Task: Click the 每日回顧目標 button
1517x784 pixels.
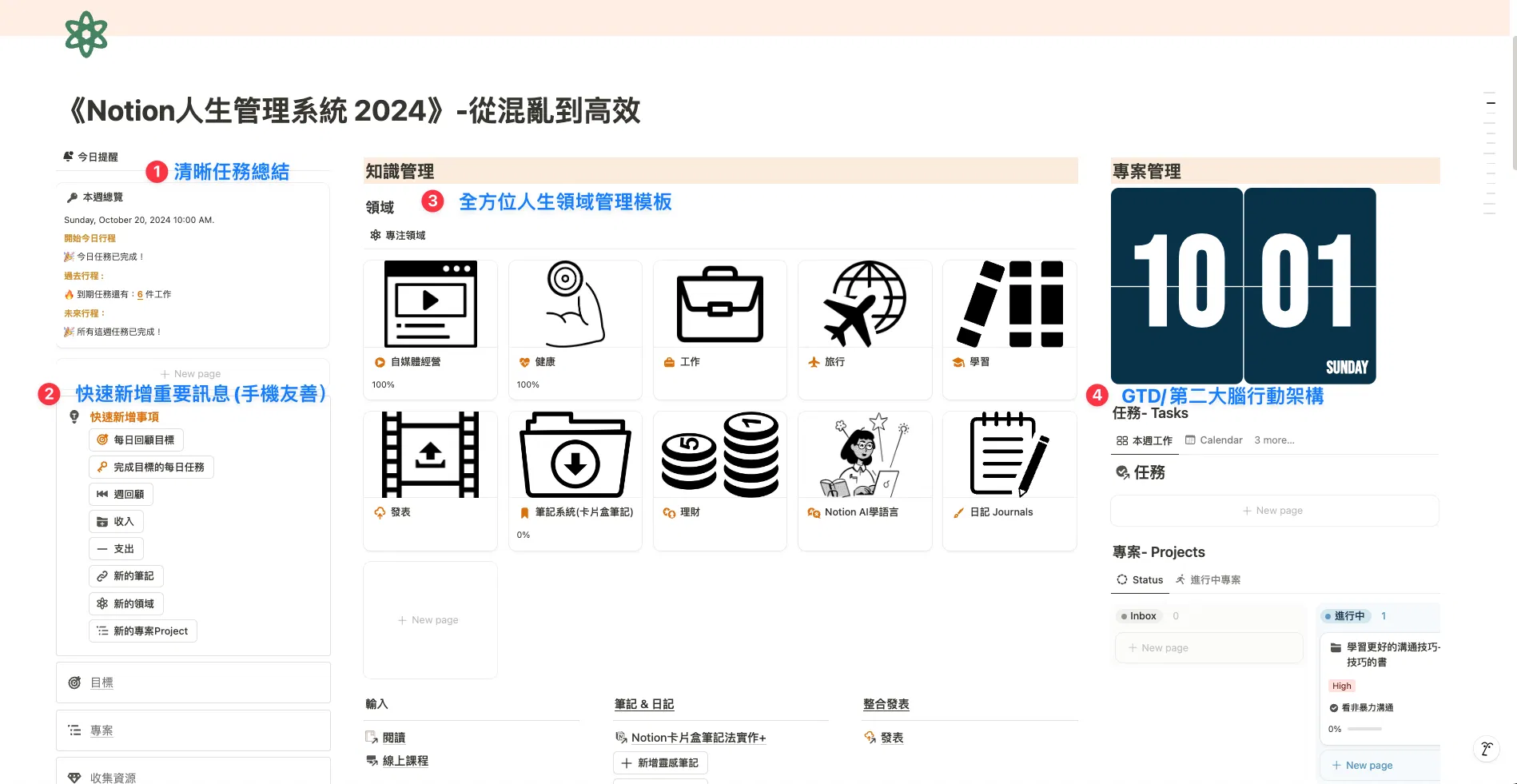Action: pyautogui.click(x=136, y=440)
